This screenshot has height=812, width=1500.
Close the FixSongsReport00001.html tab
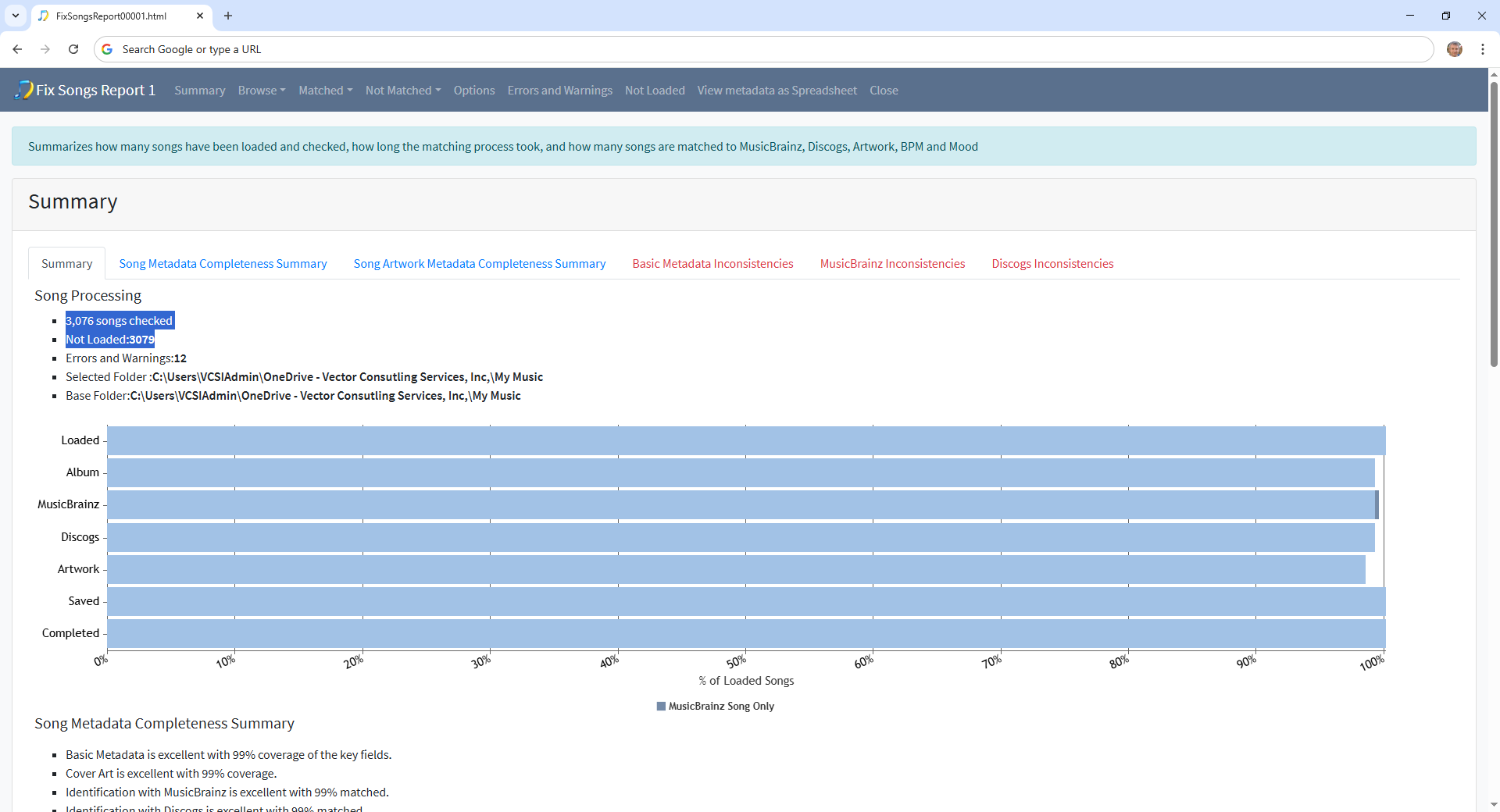(200, 16)
